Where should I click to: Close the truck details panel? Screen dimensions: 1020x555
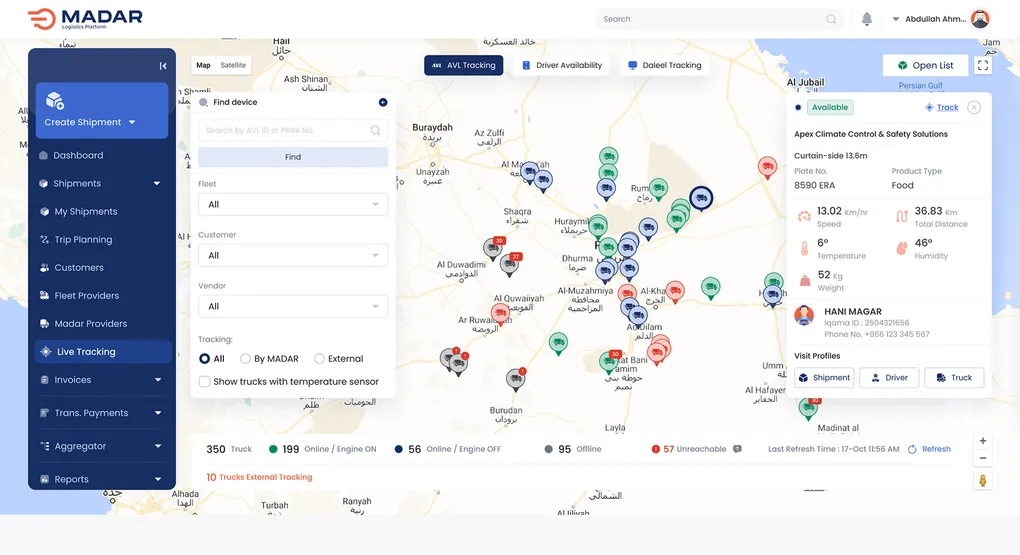[x=974, y=107]
